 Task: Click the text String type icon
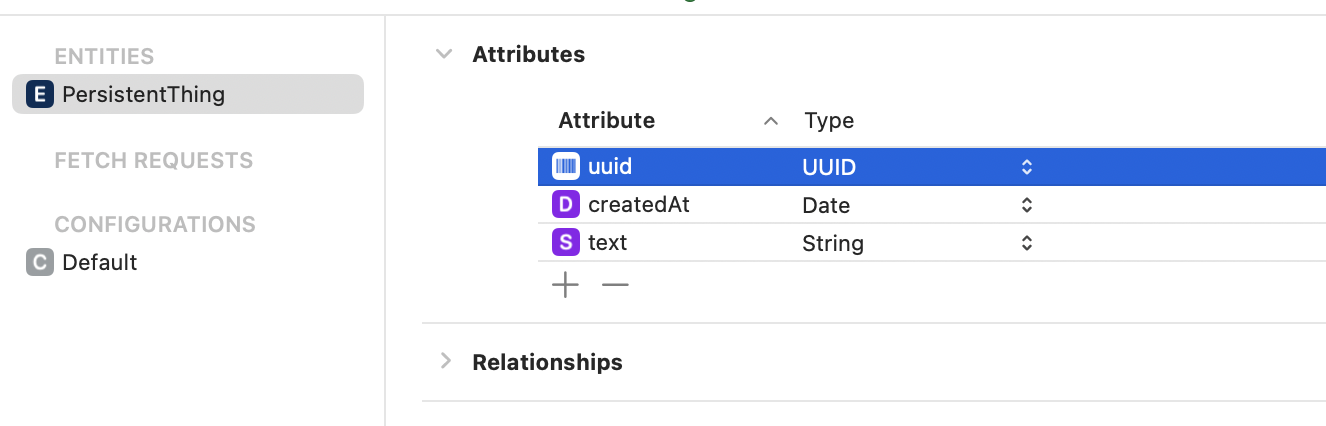pos(566,243)
